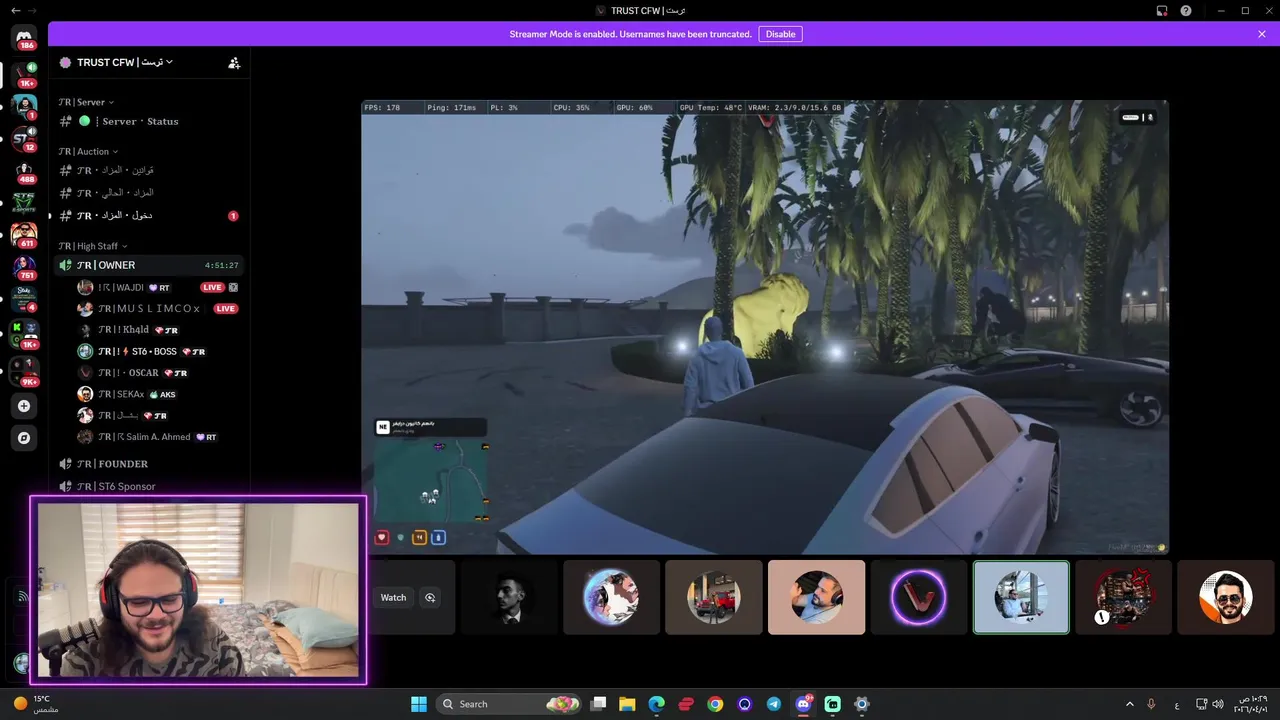
Task: Join the TR | ST6 Sponsor voice channel
Action: tap(148, 486)
